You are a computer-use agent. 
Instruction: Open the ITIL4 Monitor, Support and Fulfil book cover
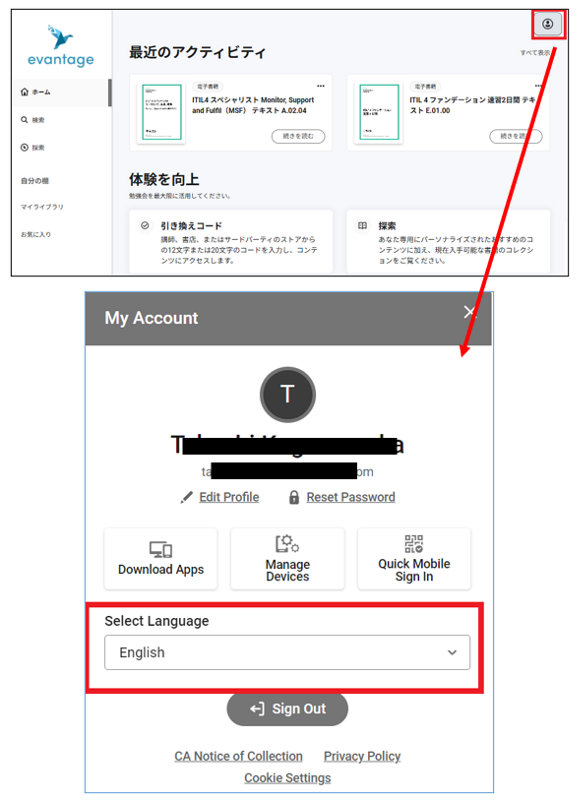tap(162, 112)
